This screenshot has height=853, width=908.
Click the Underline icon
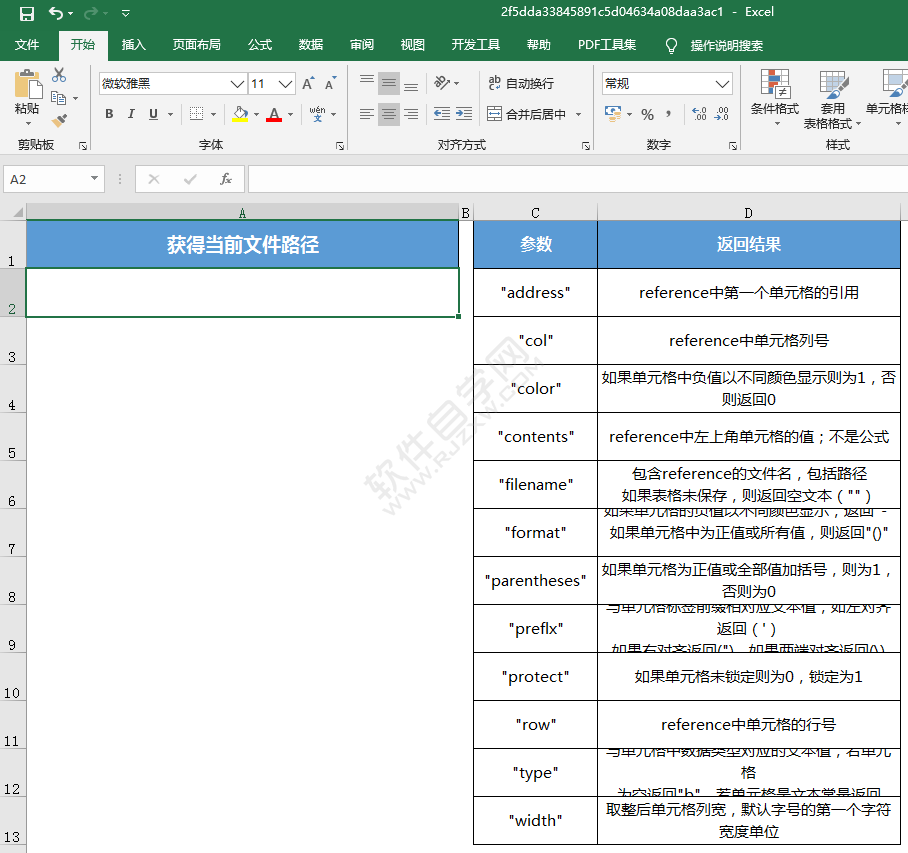152,113
